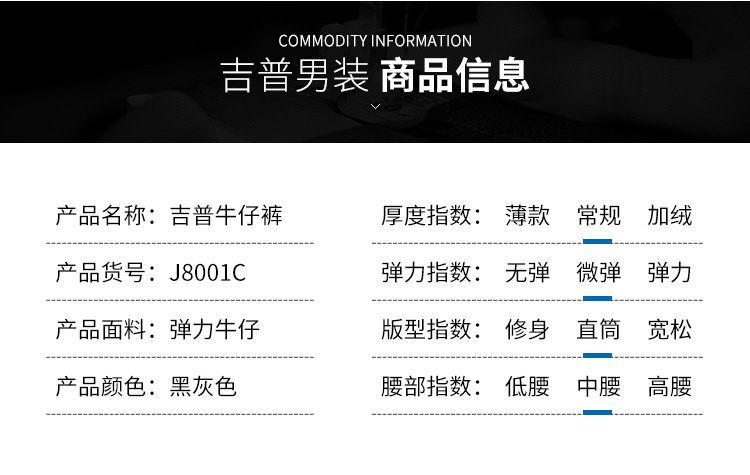Pick the 修身 fit type
Viewport: 750px width, 475px height.
click(527, 330)
